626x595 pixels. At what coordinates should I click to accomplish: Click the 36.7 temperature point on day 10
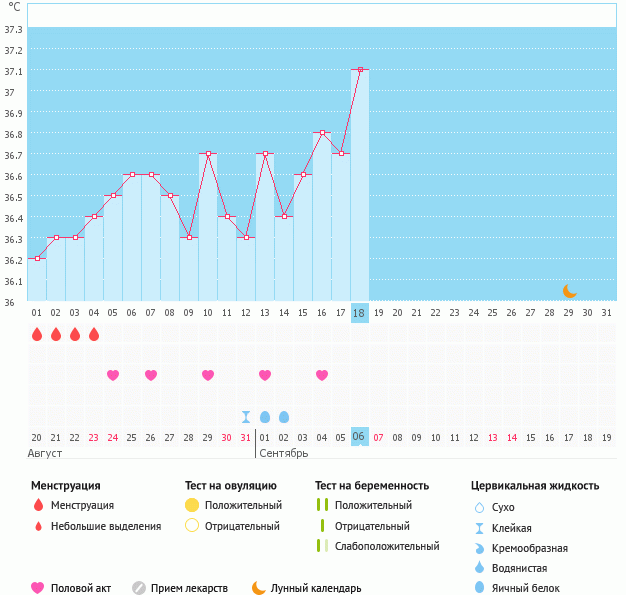[x=208, y=154]
